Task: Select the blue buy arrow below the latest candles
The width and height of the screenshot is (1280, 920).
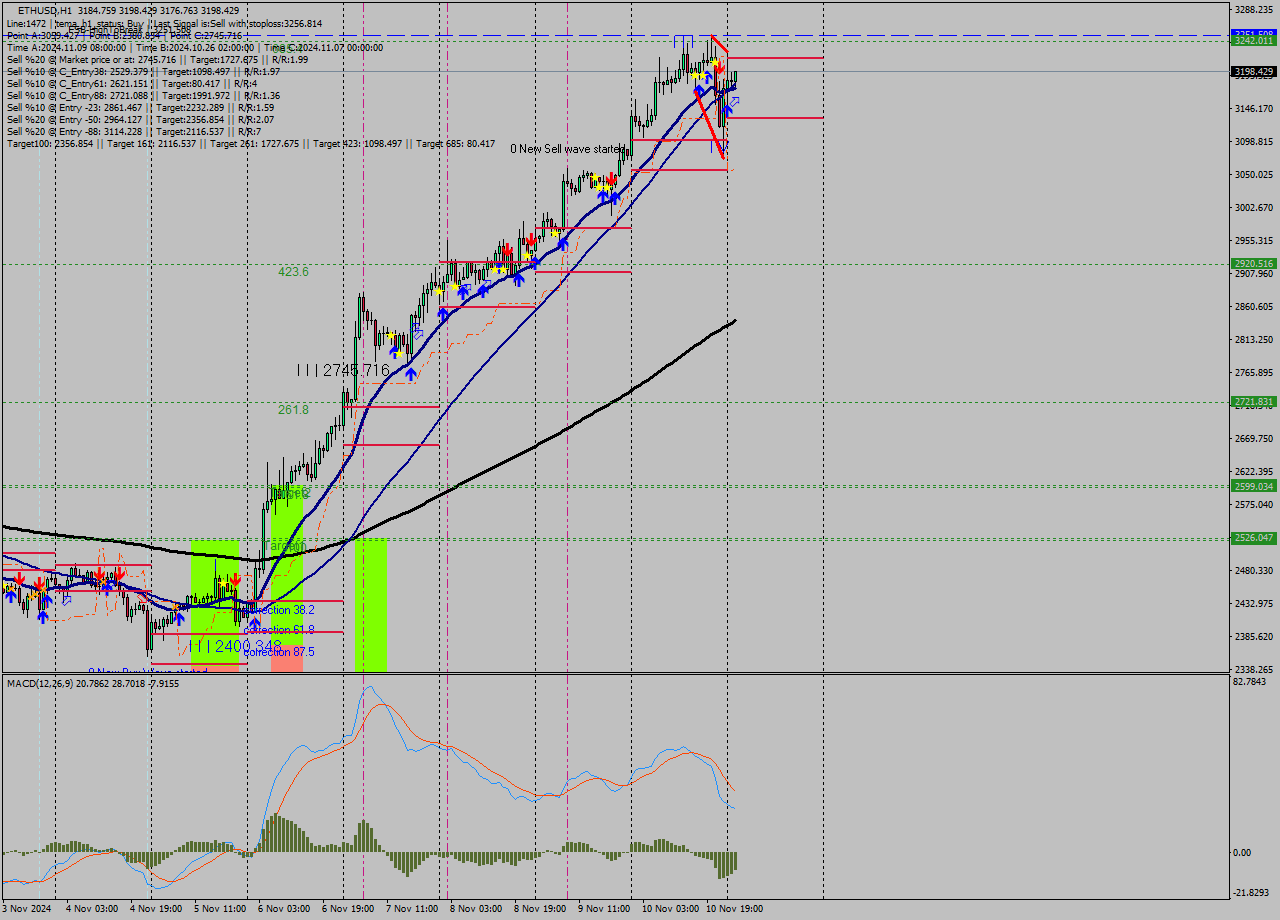Action: (x=727, y=110)
